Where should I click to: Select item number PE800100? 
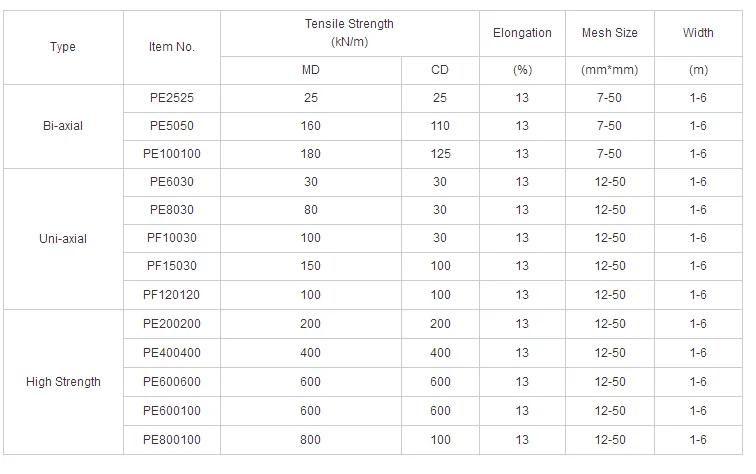click(x=172, y=439)
